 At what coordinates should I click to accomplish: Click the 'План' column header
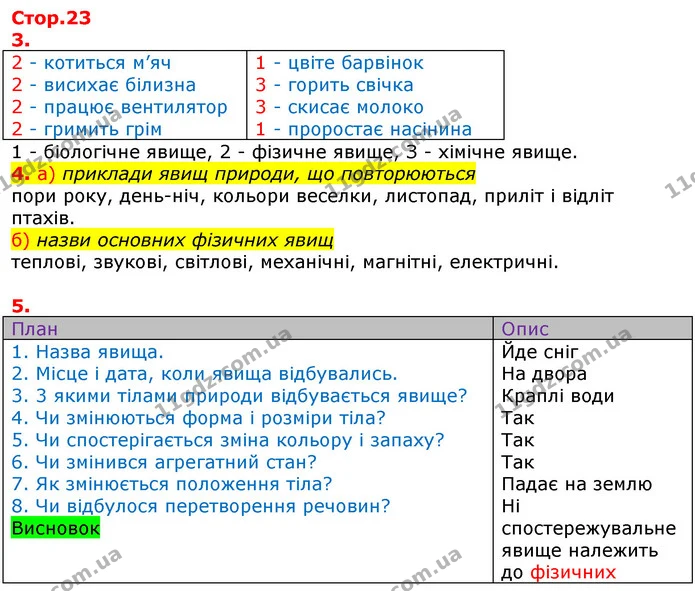point(35,329)
